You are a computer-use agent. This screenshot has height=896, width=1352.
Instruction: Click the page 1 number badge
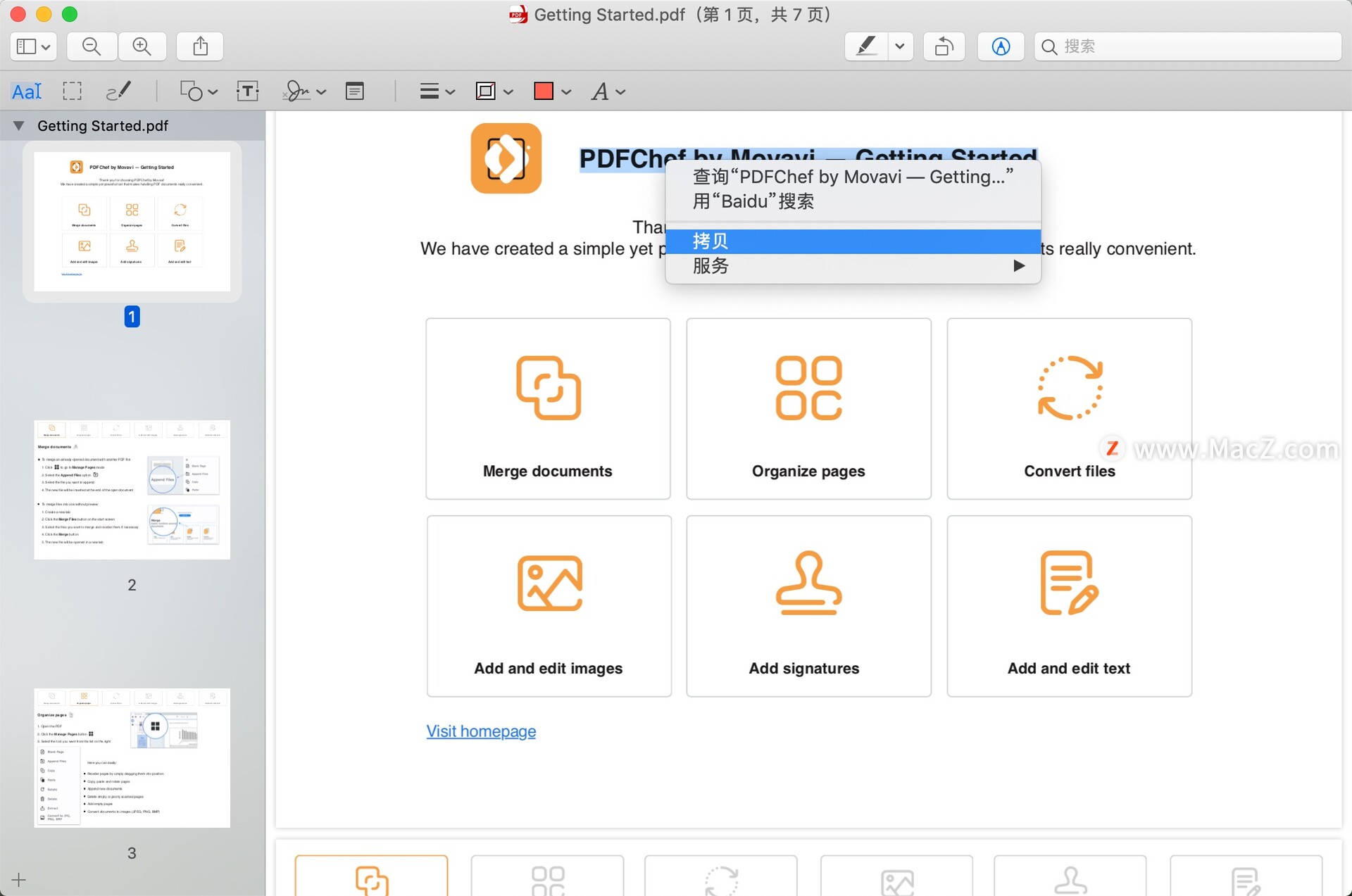(x=132, y=317)
